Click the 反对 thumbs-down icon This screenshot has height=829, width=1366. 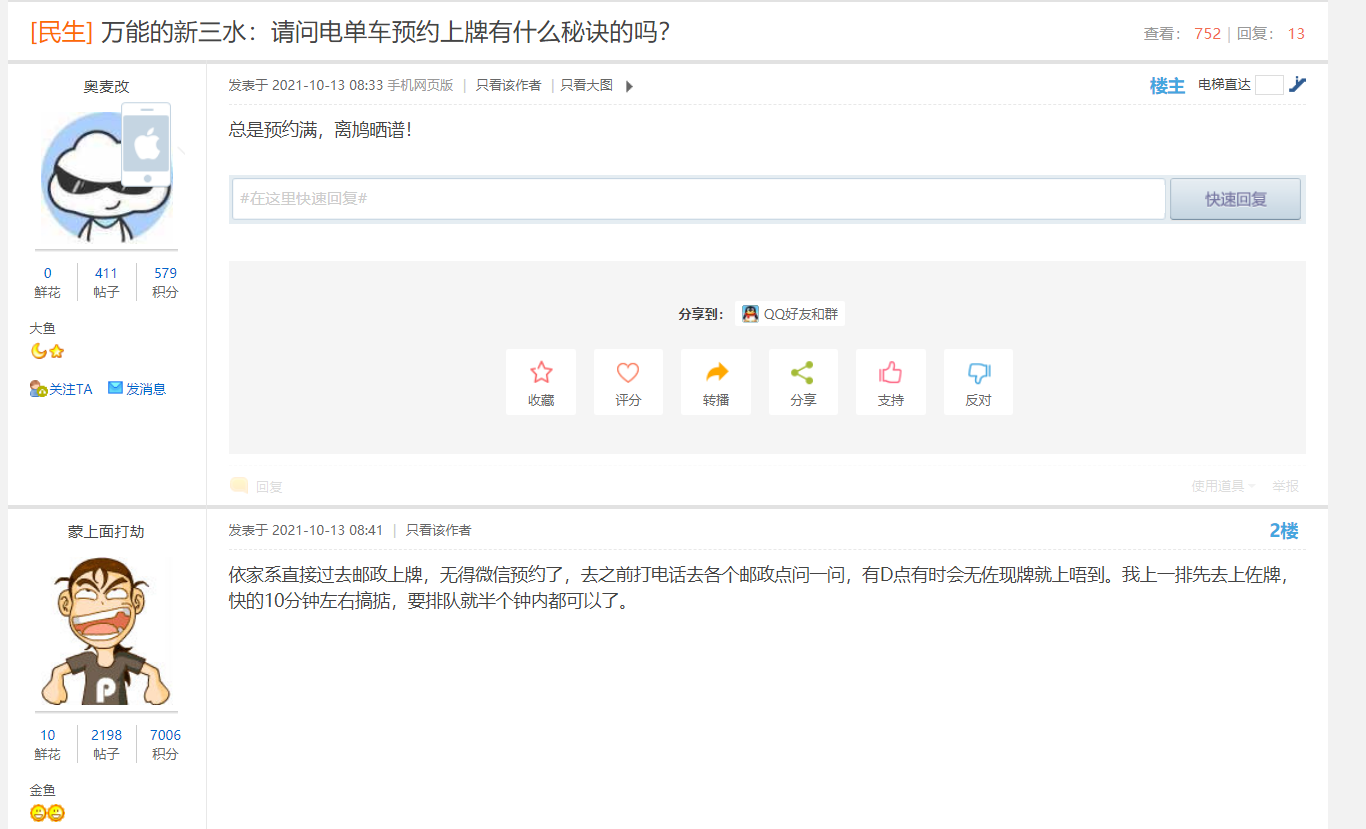click(978, 373)
